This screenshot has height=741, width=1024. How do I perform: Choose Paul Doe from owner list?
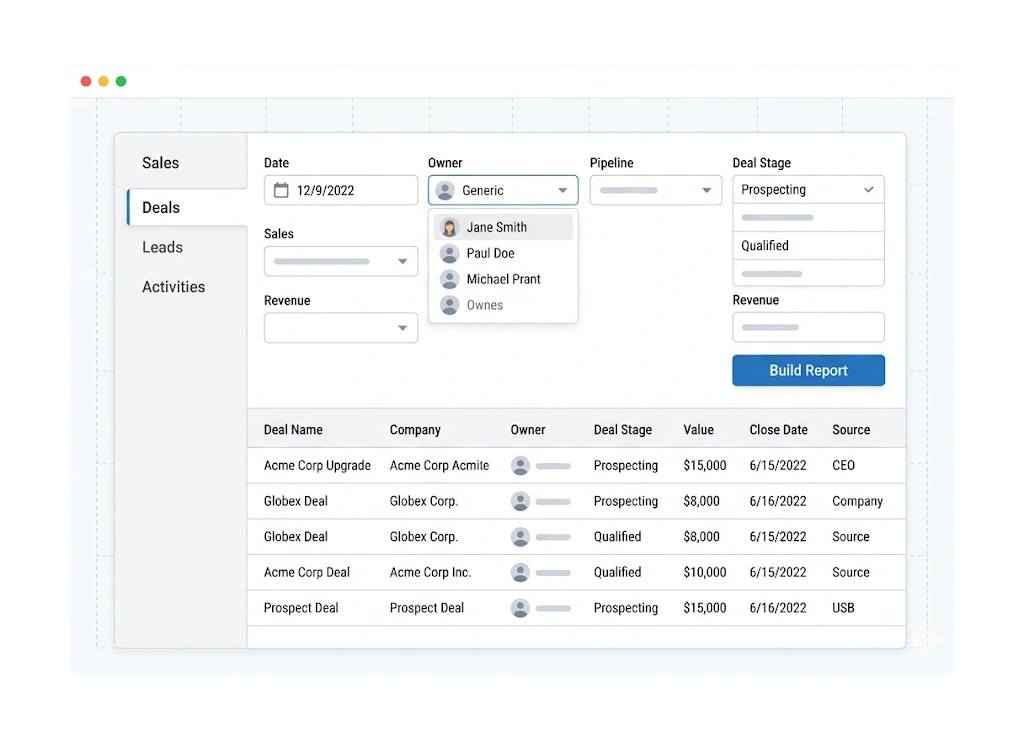tap(504, 253)
